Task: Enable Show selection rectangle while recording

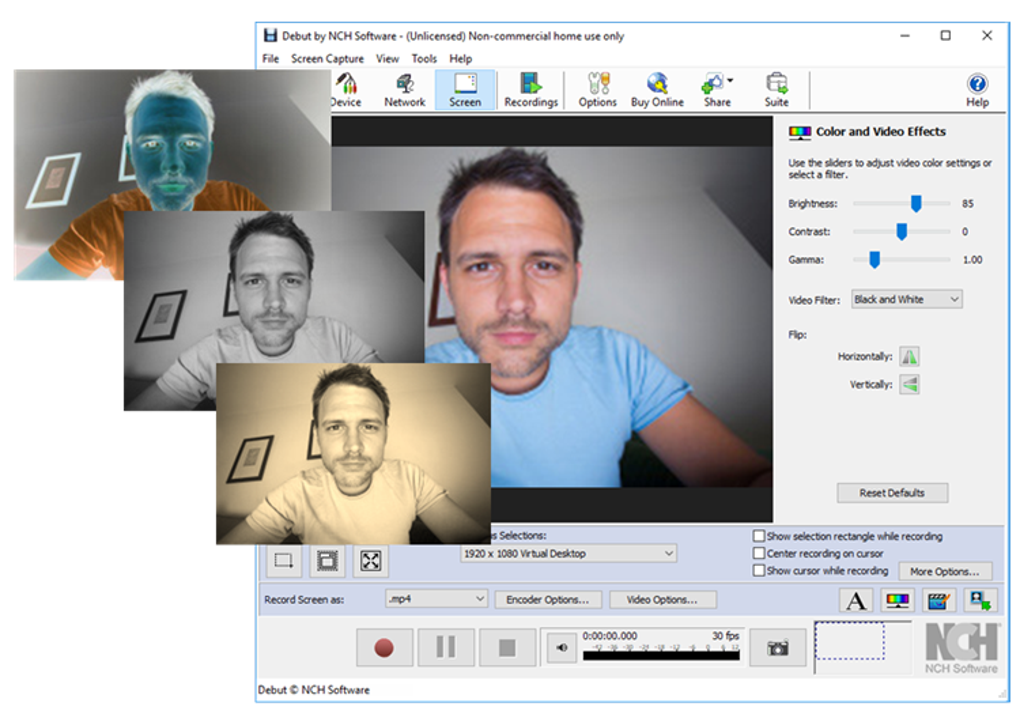Action: (x=758, y=536)
